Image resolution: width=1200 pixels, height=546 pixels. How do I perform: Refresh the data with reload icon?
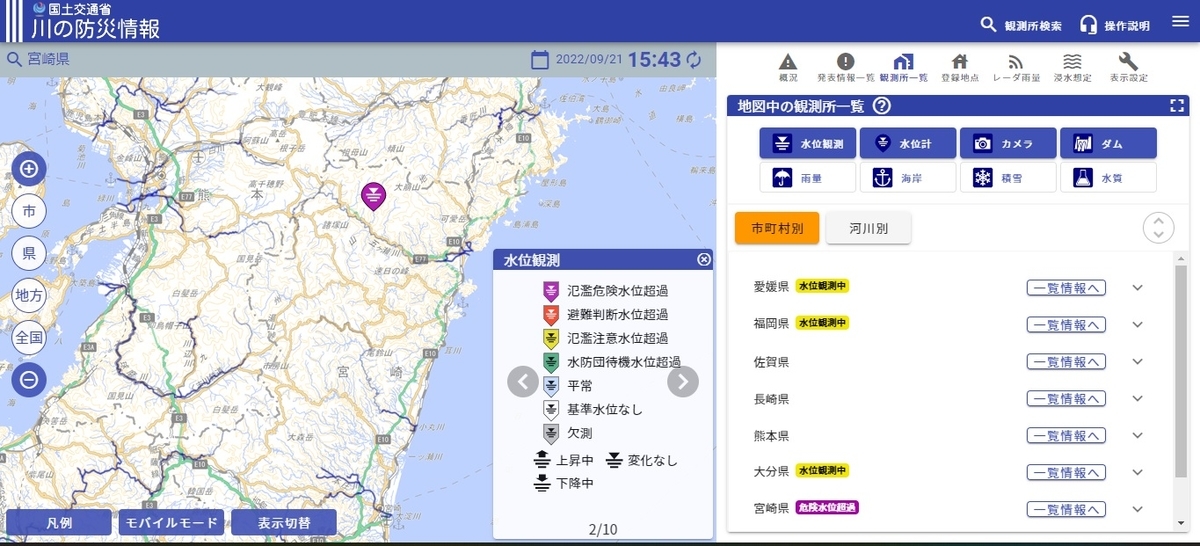click(694, 60)
